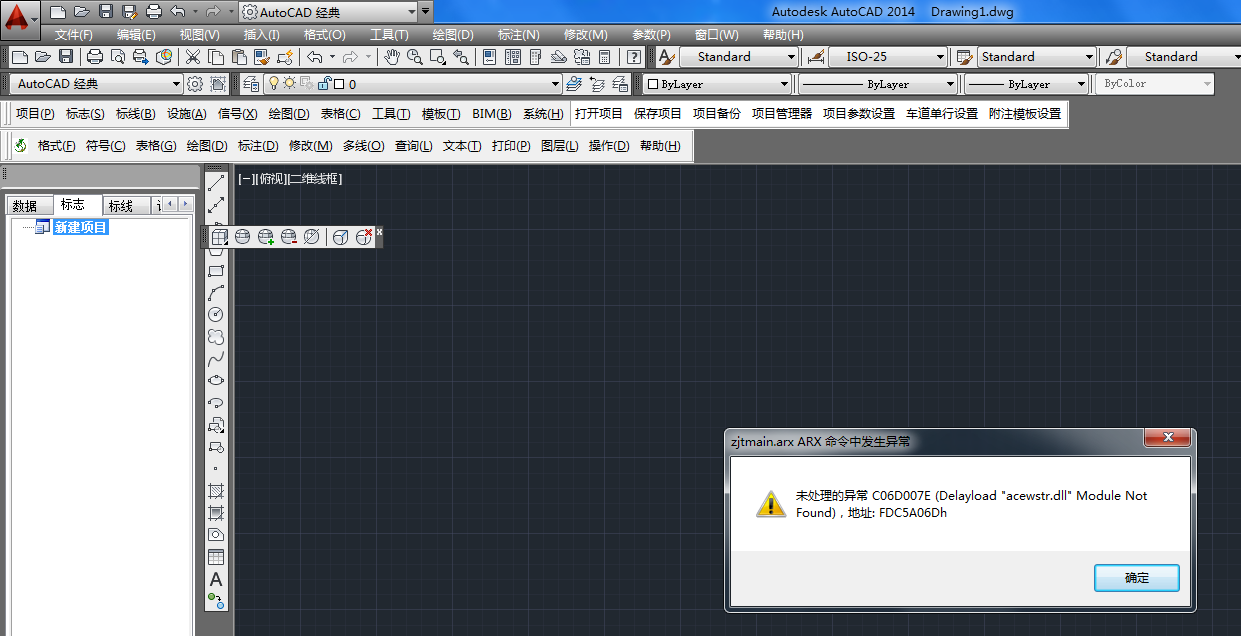Open 车道单行设置
This screenshot has width=1241, height=636.
[942, 114]
